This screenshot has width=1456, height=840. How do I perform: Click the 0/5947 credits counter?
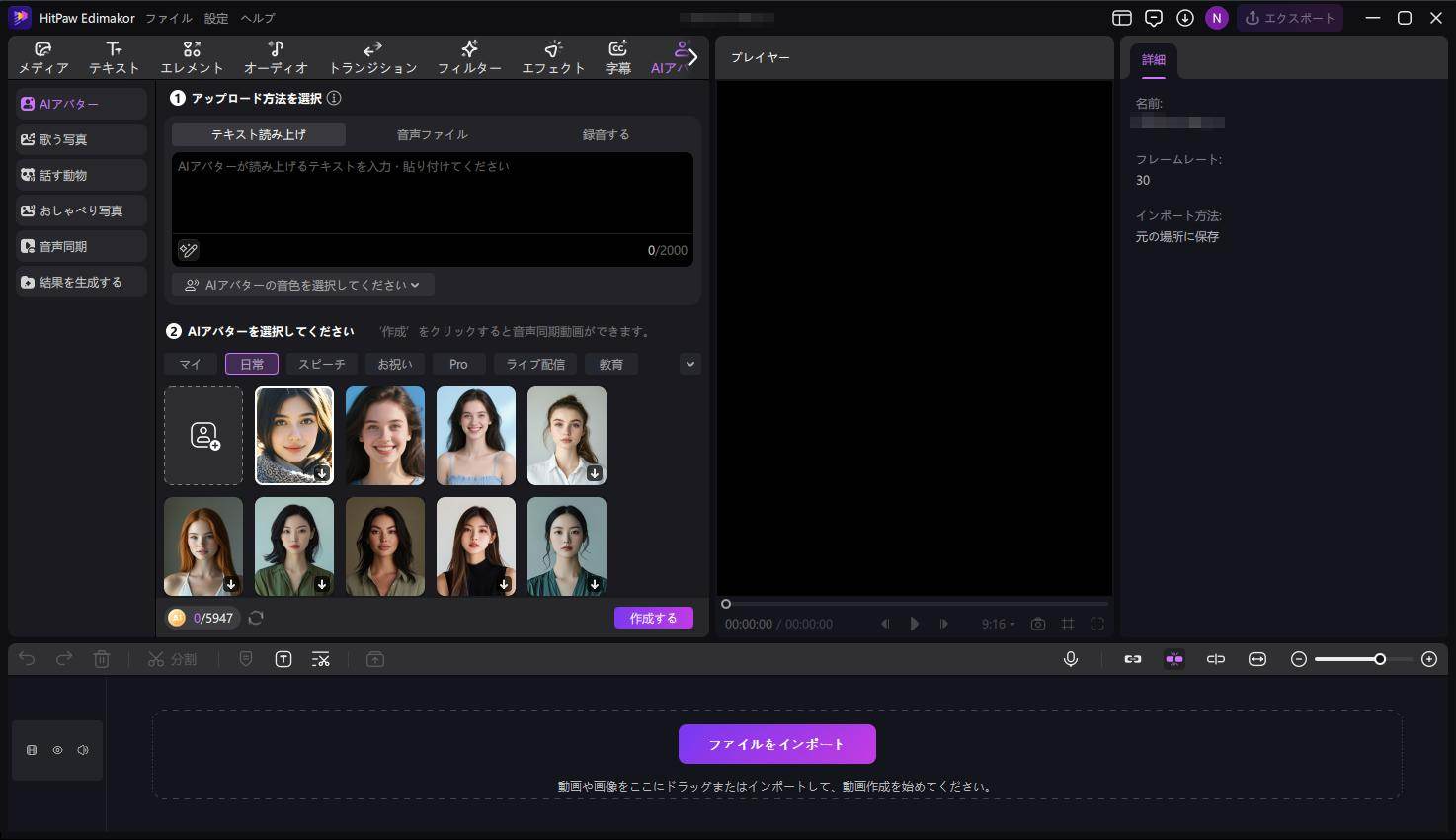[202, 618]
